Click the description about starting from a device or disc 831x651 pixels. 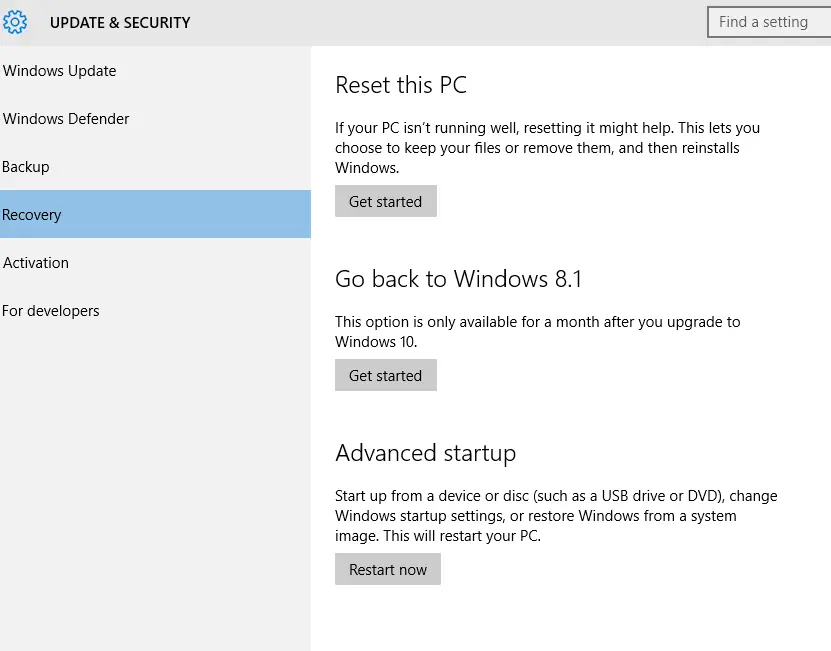(x=555, y=515)
